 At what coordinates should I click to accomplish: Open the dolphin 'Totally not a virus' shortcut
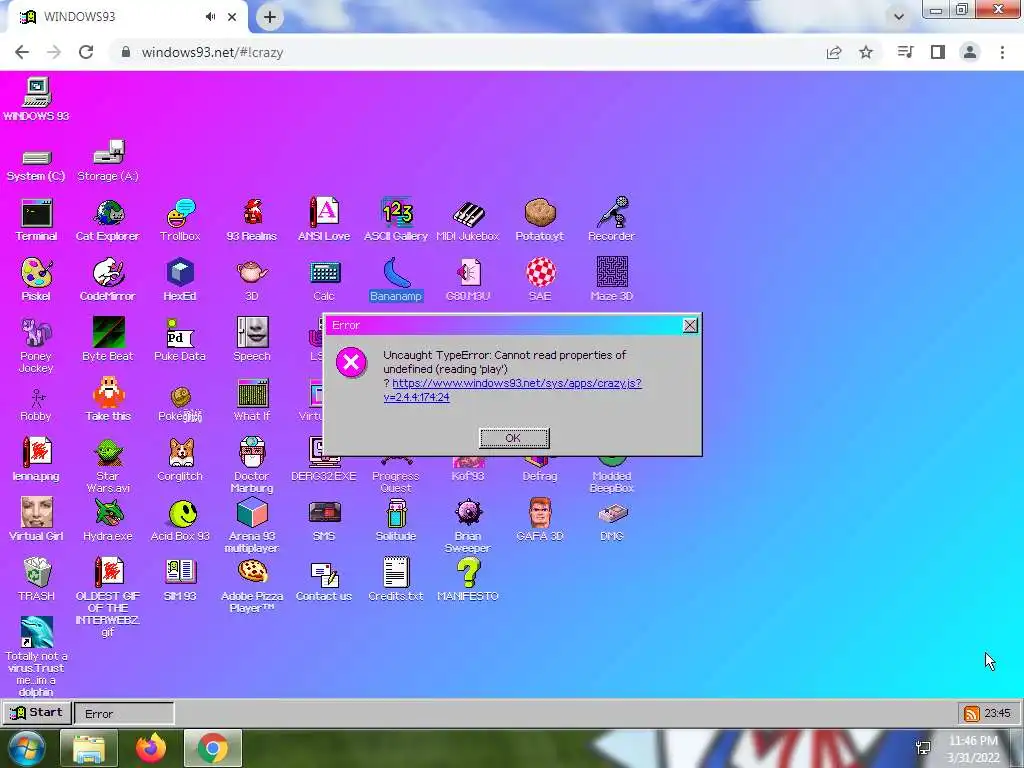[37, 632]
